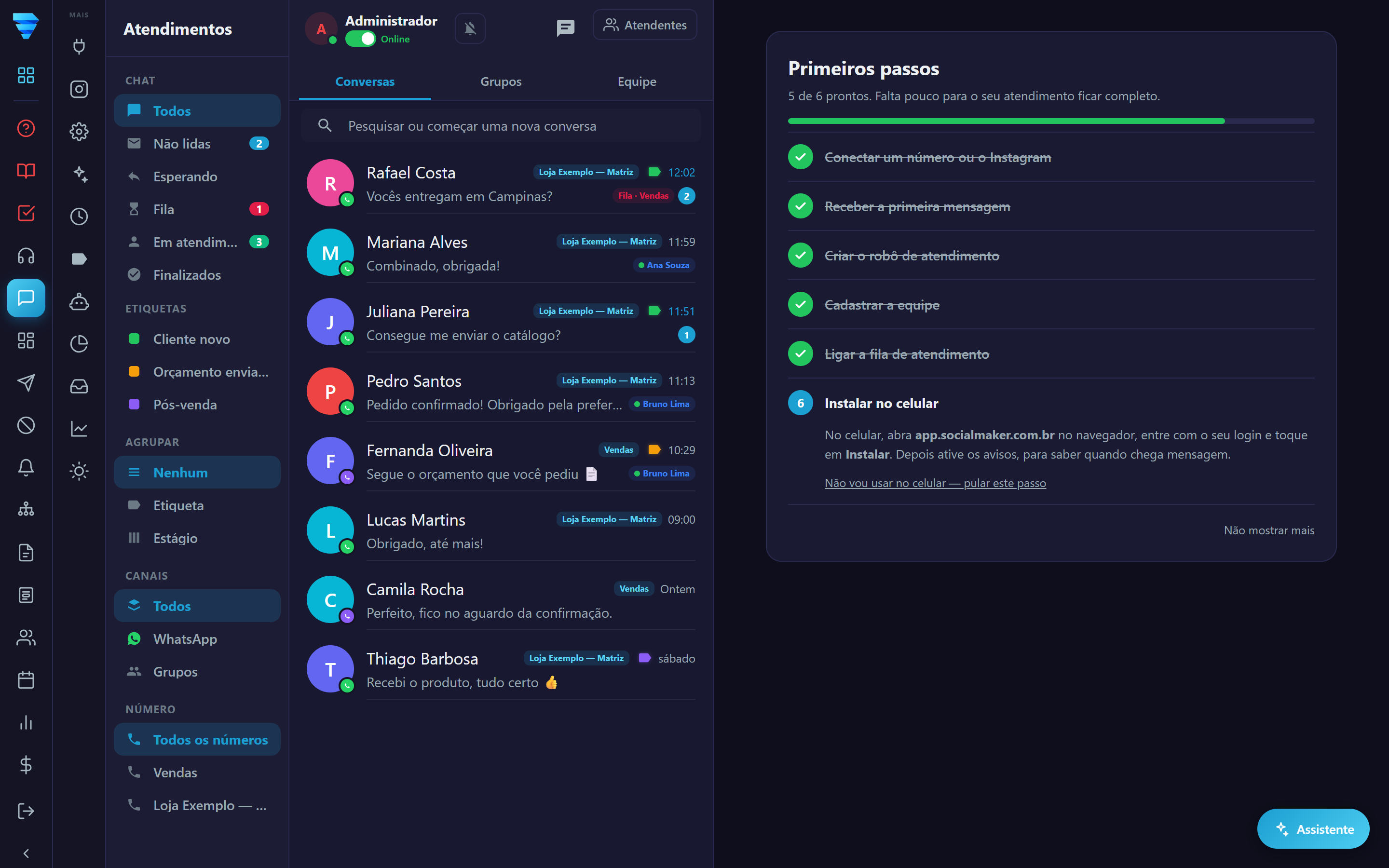Open the Instagram icon in second rail

(79, 89)
